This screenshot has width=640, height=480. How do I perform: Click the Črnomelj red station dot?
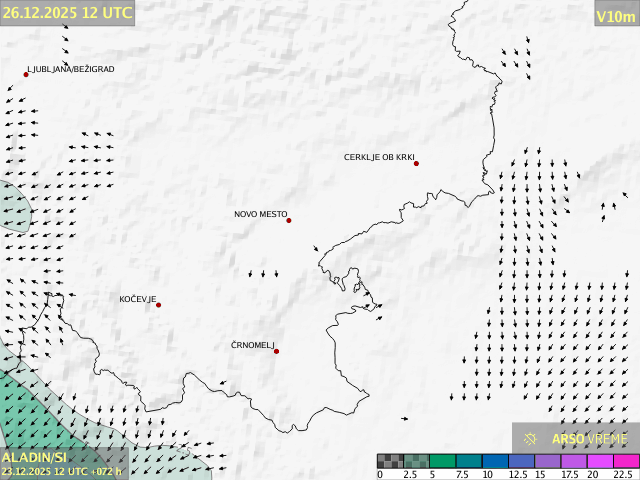276,351
